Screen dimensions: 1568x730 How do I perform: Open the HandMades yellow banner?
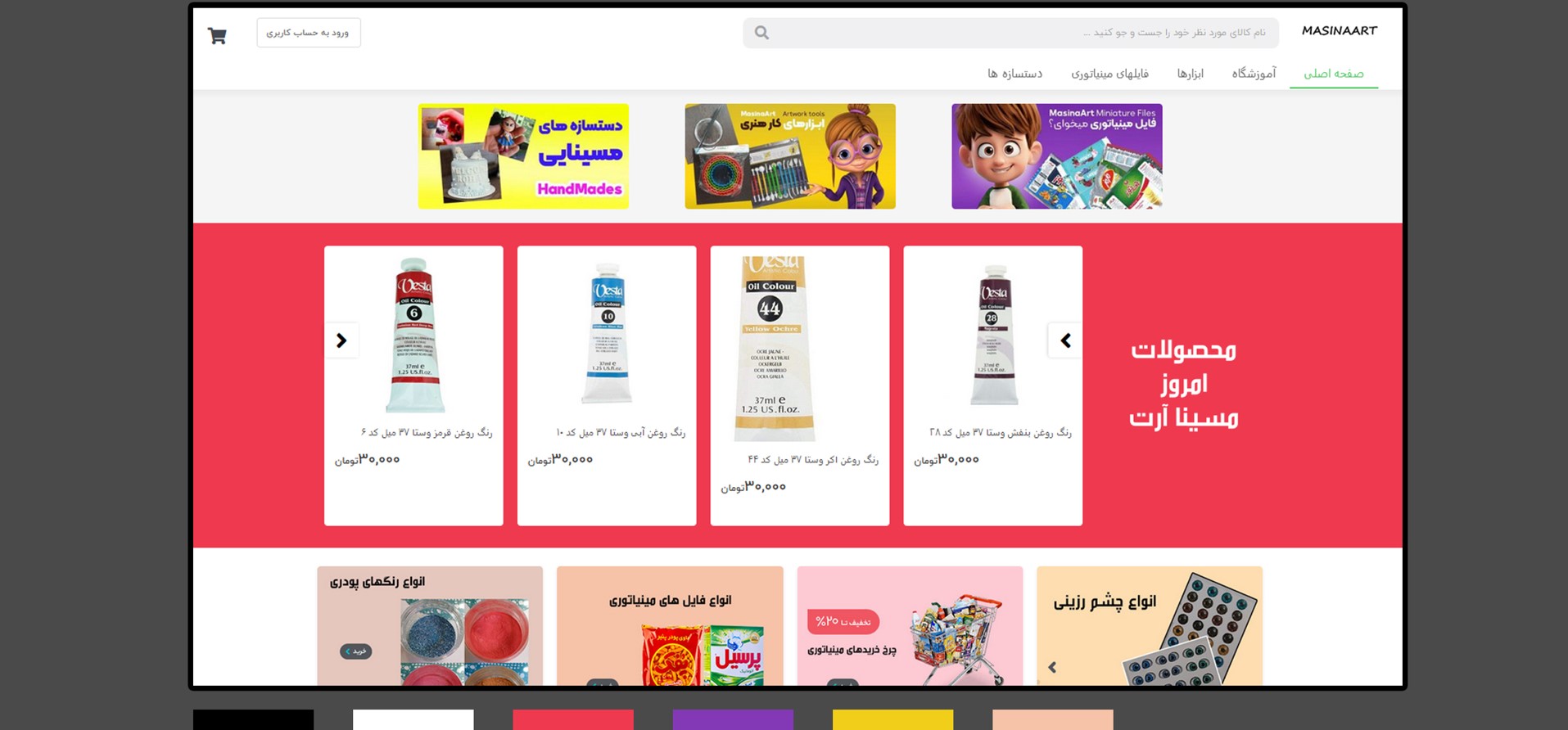523,156
